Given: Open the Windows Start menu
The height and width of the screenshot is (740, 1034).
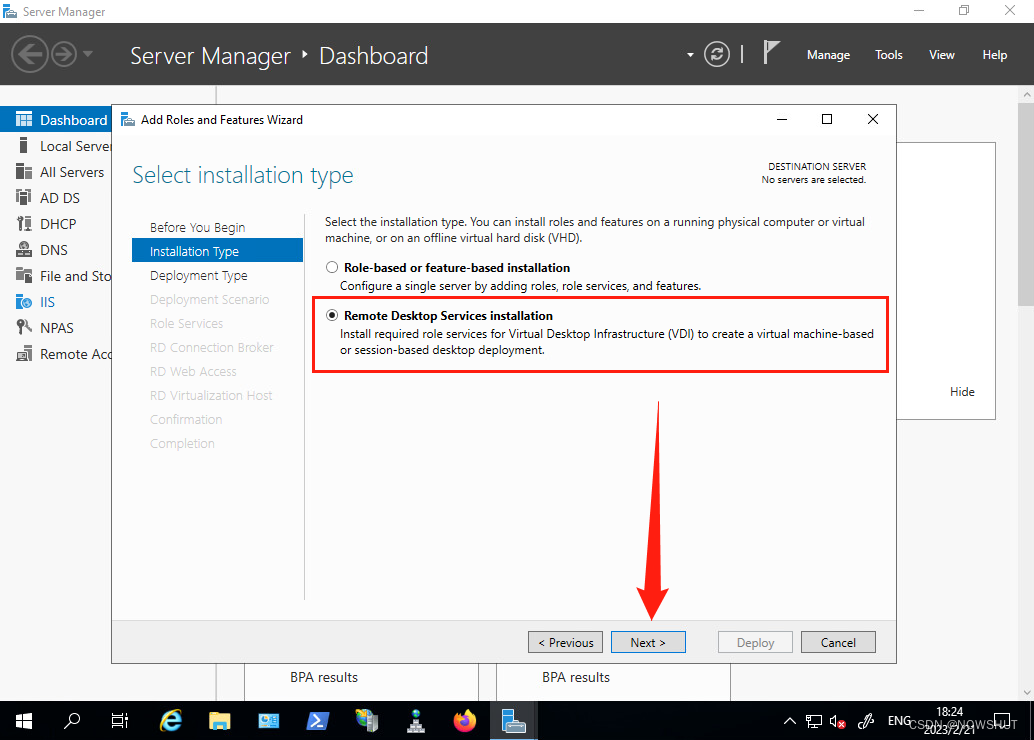Looking at the screenshot, I should tap(24, 721).
